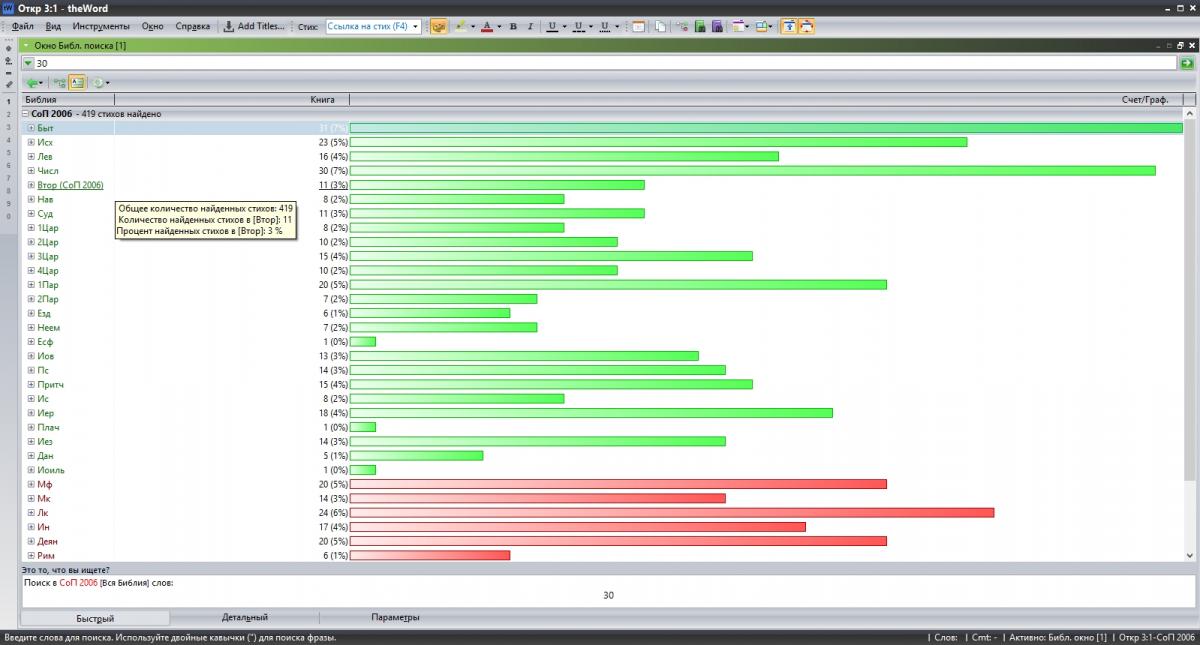This screenshot has width=1200, height=645.
Task: Click the yellow highlighter toolbar icon
Action: [x=459, y=27]
